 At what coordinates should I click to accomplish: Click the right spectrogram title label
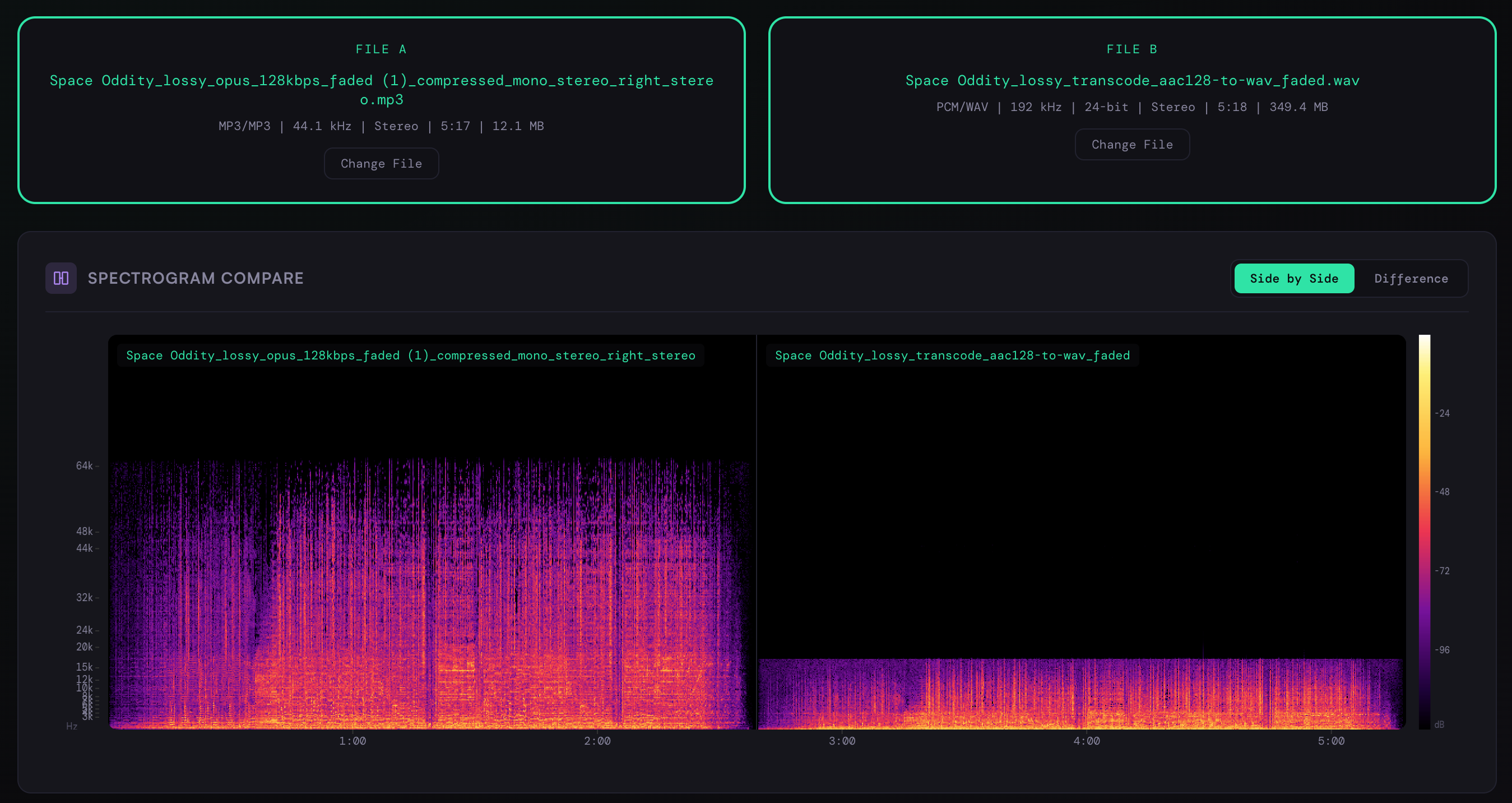(952, 356)
